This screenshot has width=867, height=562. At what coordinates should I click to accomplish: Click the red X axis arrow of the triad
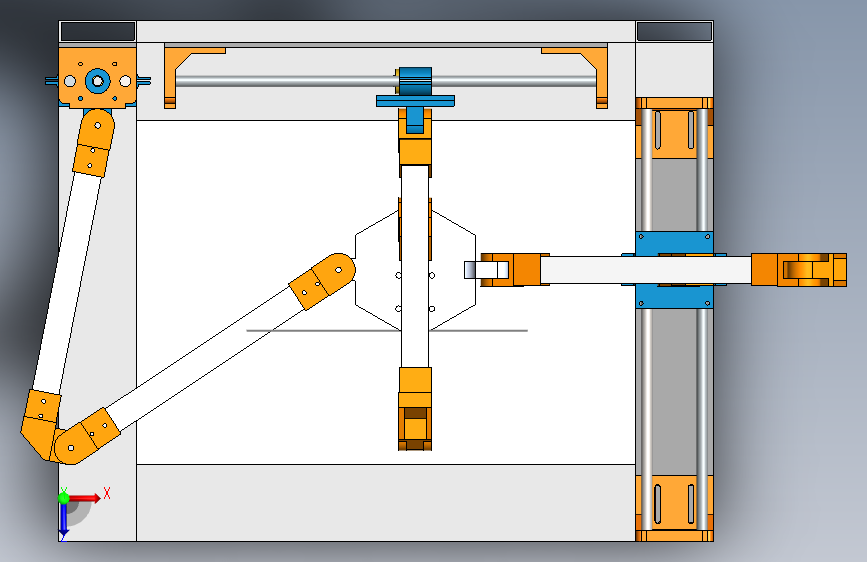click(x=84, y=498)
